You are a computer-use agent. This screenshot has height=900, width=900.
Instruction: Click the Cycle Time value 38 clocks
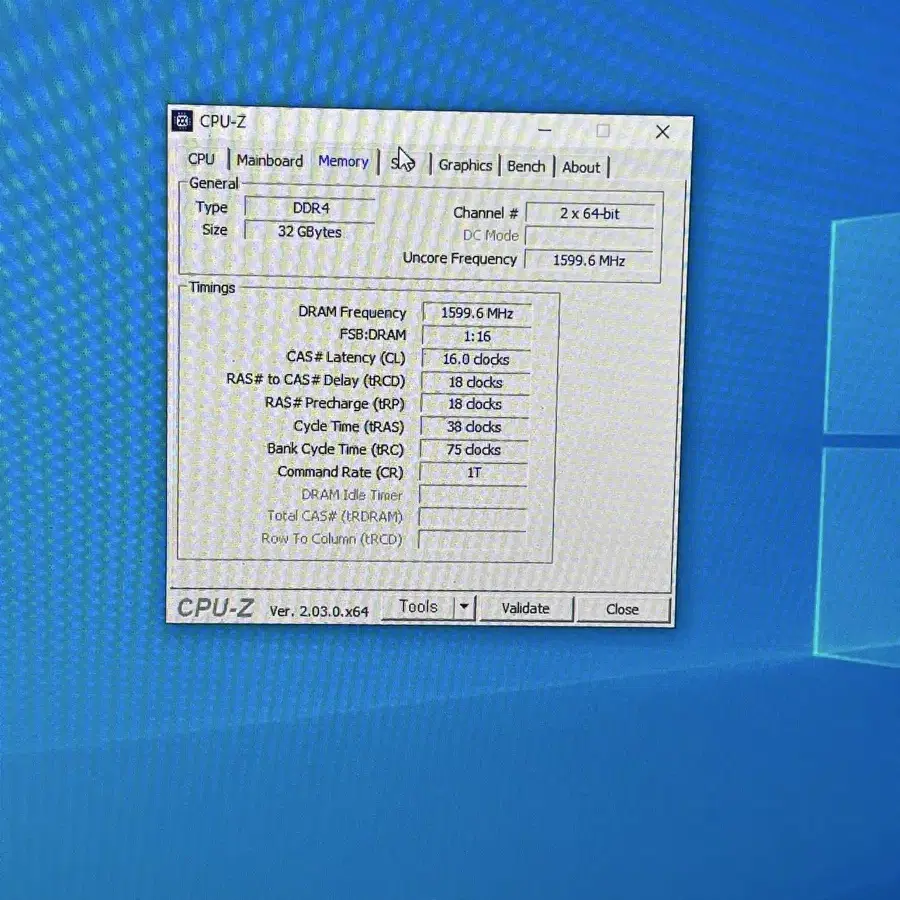pos(474,427)
